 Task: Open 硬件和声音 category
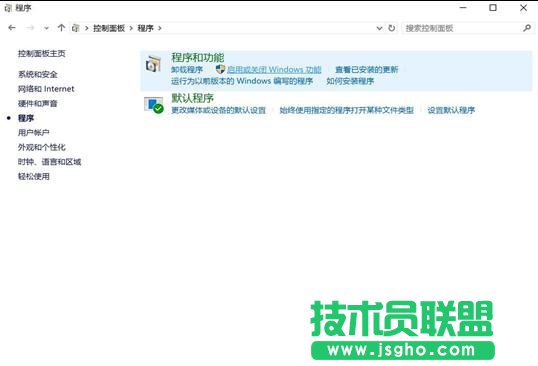click(38, 104)
